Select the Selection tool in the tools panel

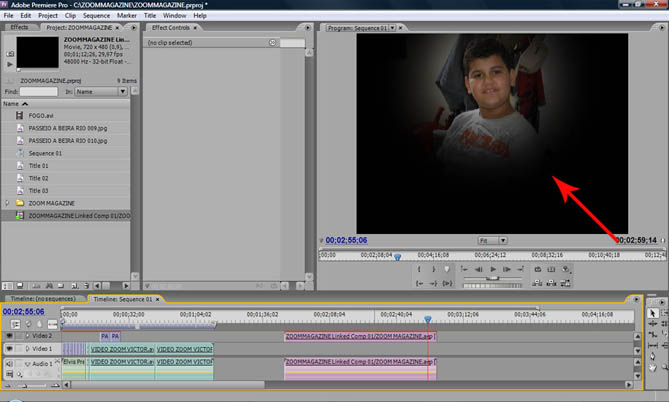click(x=653, y=313)
